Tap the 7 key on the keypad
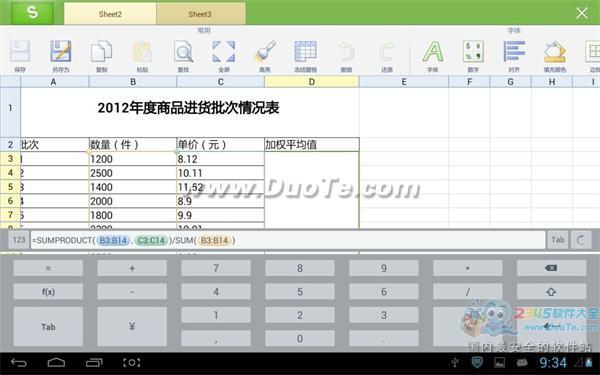This screenshot has width=600, height=375. [216, 268]
